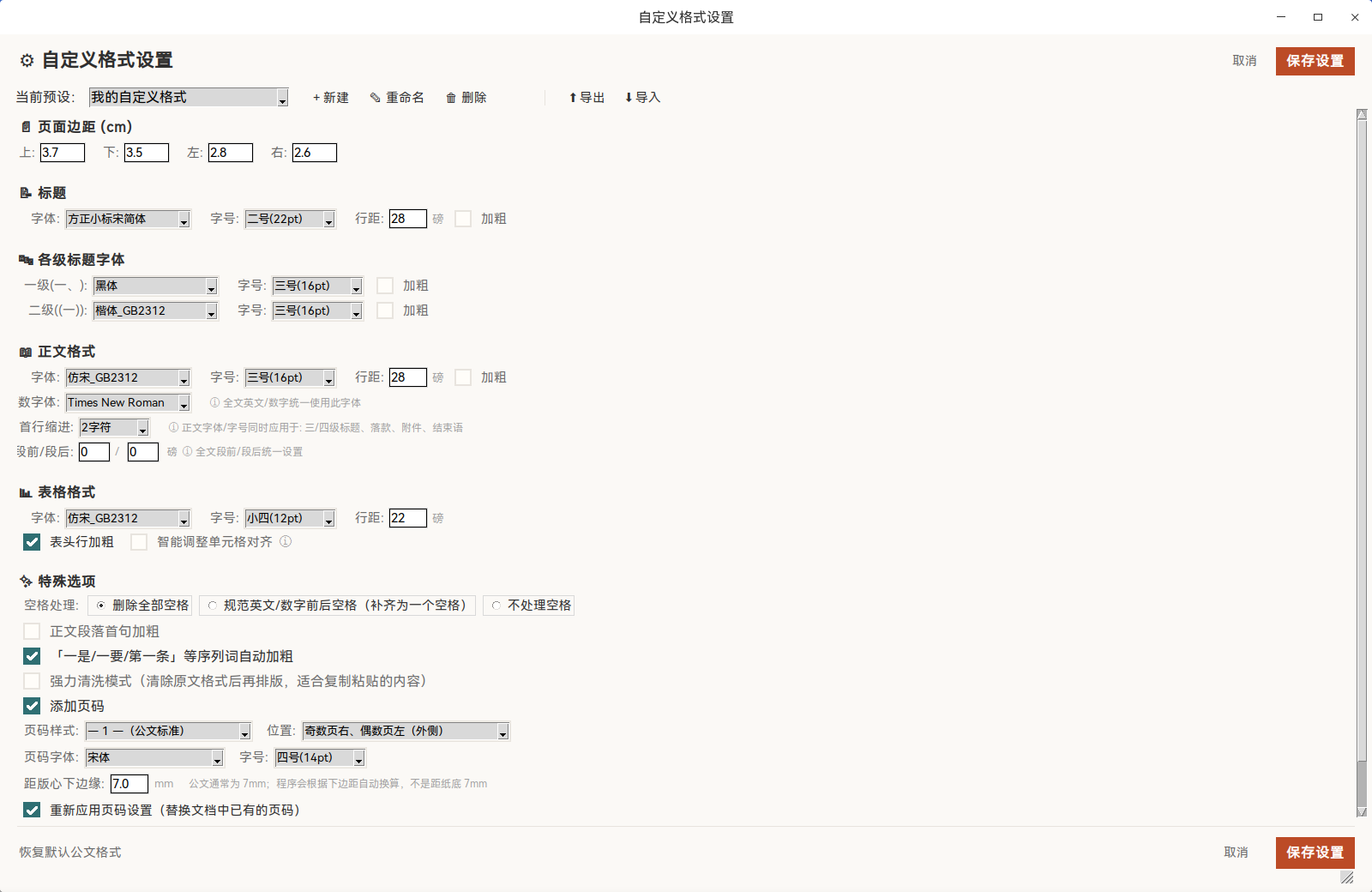Image resolution: width=1372 pixels, height=892 pixels.
Task: Click bottom 取消 button
Action: tap(1237, 853)
